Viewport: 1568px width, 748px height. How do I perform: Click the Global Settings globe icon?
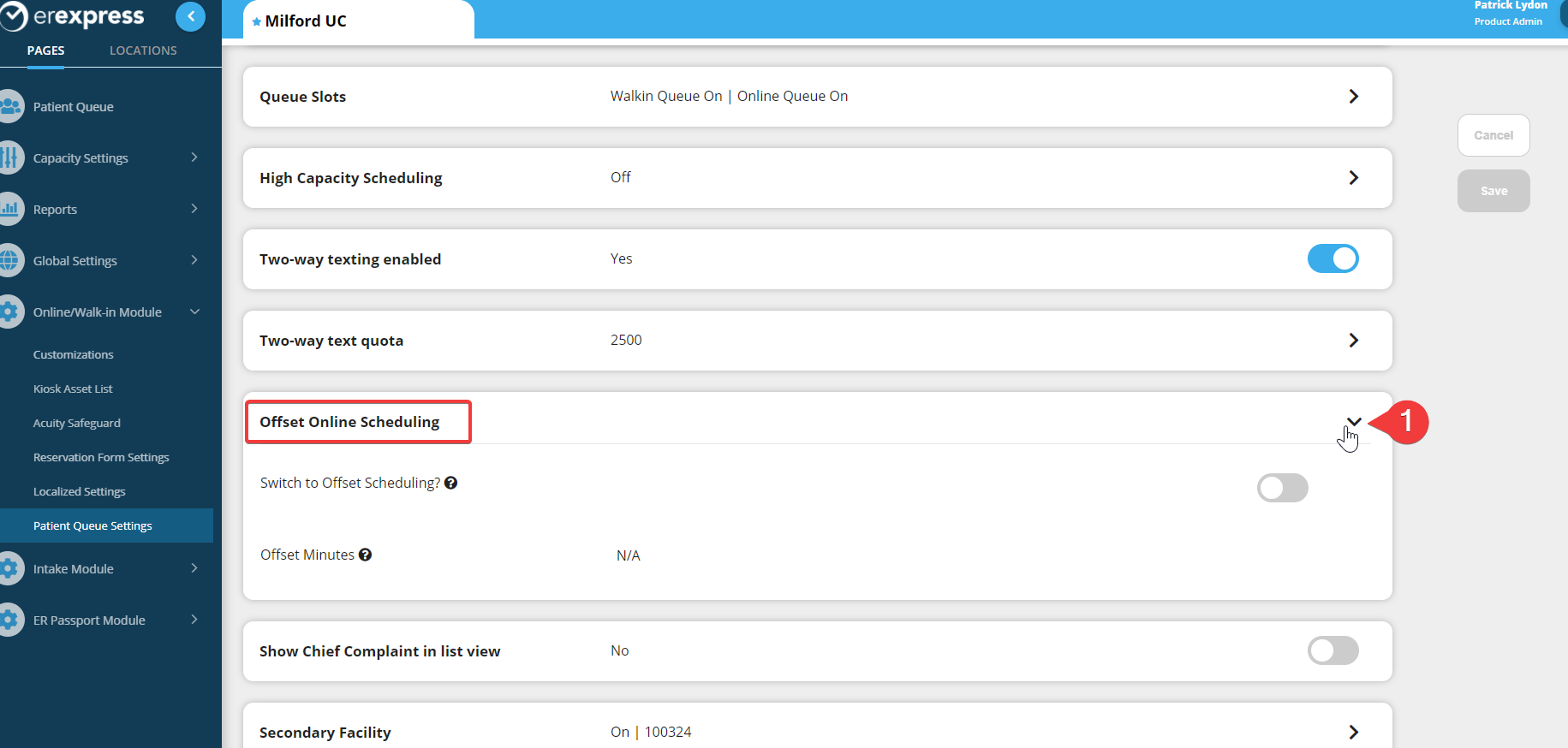point(10,261)
